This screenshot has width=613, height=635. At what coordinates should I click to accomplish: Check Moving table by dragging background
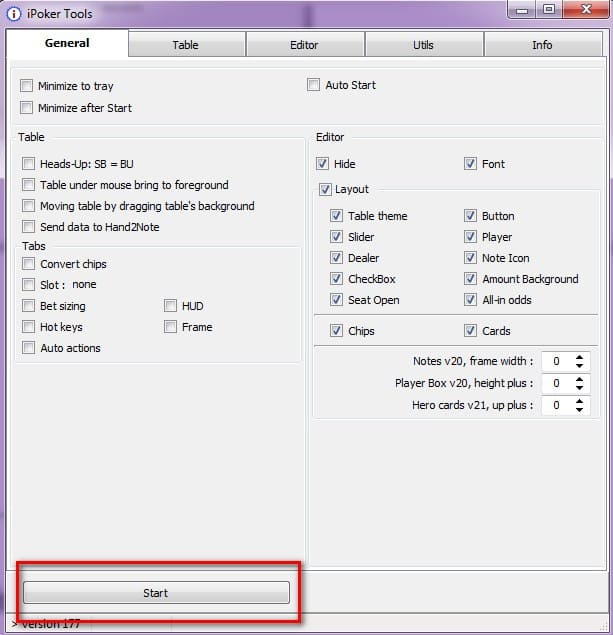click(28, 206)
